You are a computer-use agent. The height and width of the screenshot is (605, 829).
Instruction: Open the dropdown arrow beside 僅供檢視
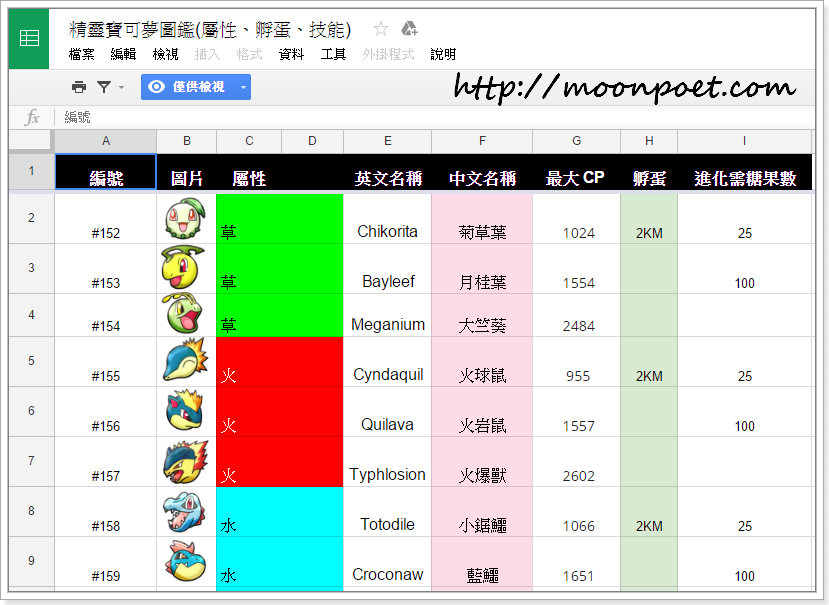click(x=243, y=88)
